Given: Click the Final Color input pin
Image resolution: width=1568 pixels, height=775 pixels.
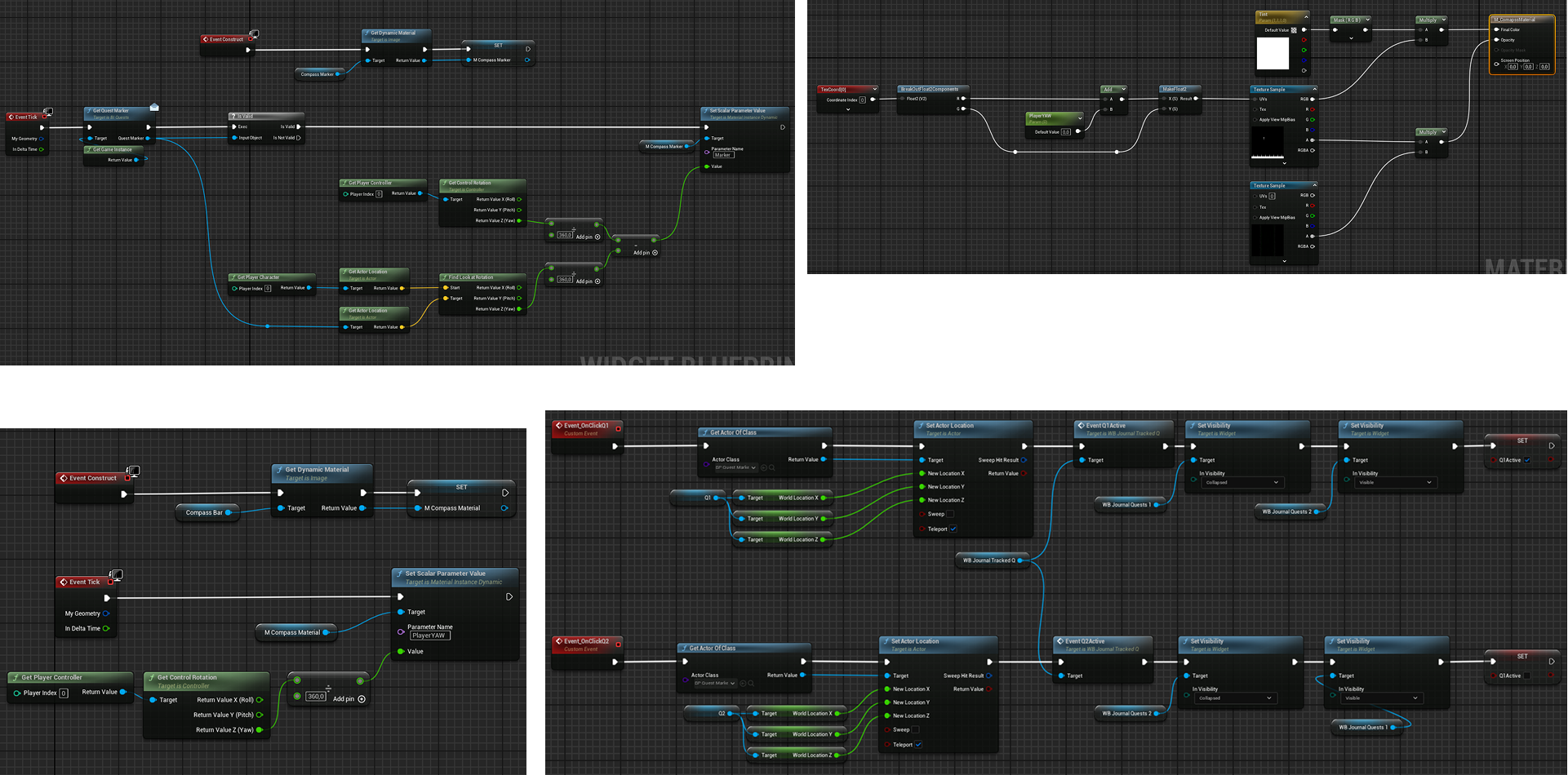Looking at the screenshot, I should click(1496, 29).
